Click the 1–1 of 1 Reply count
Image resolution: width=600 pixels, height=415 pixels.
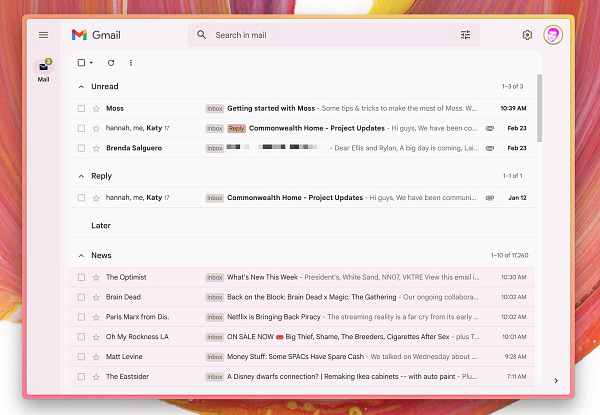pos(513,176)
